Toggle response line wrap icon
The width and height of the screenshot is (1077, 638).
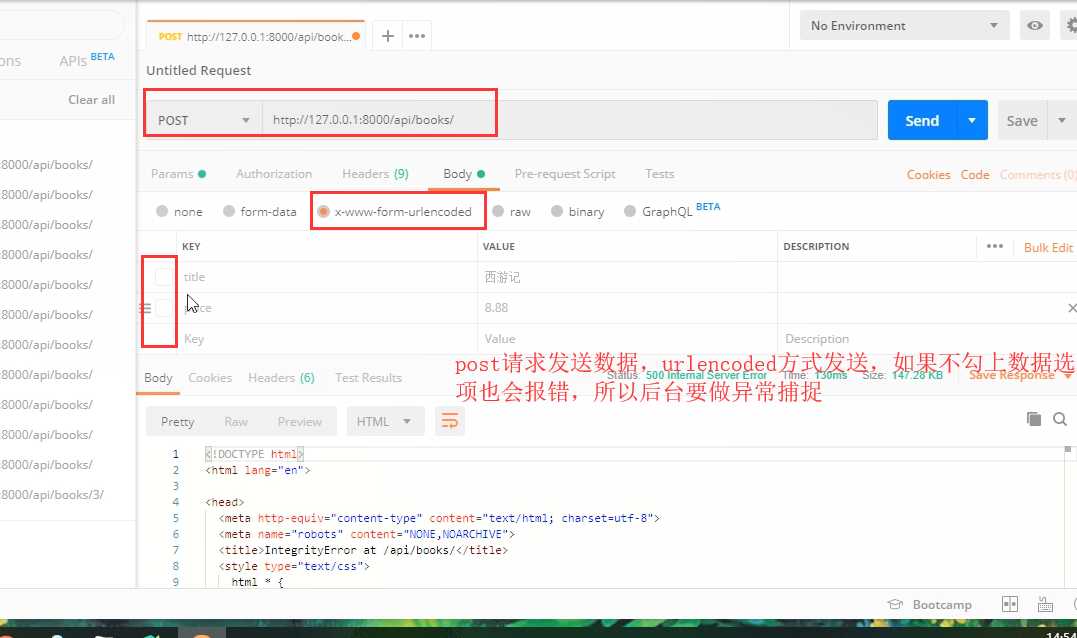click(450, 421)
